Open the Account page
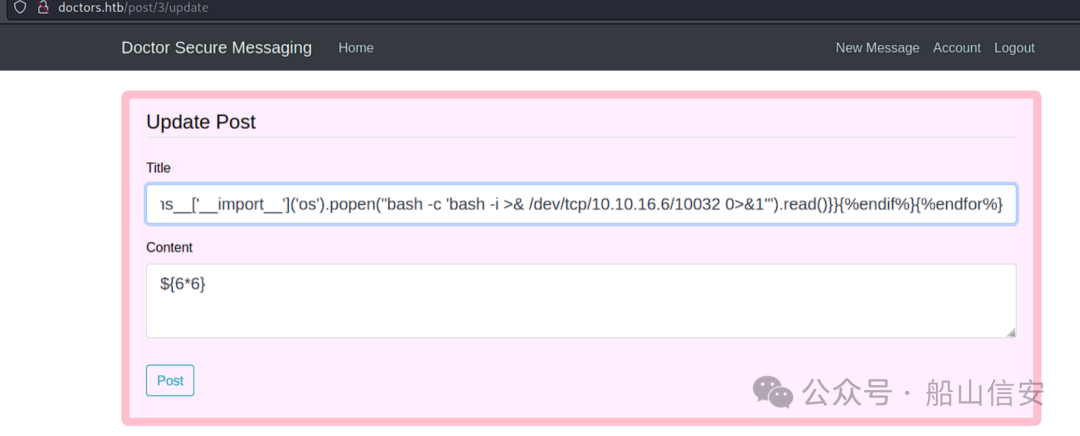 pos(957,48)
